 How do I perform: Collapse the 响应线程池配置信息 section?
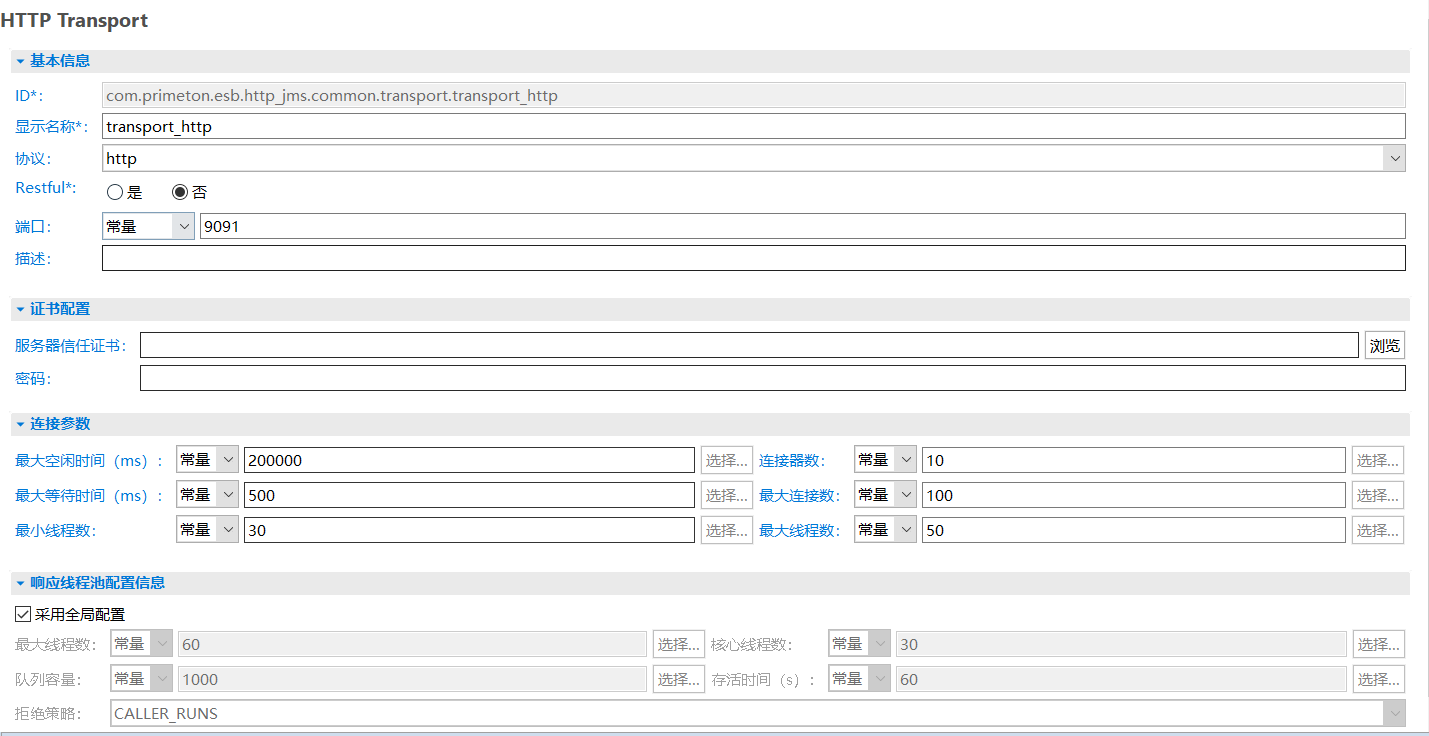click(20, 583)
